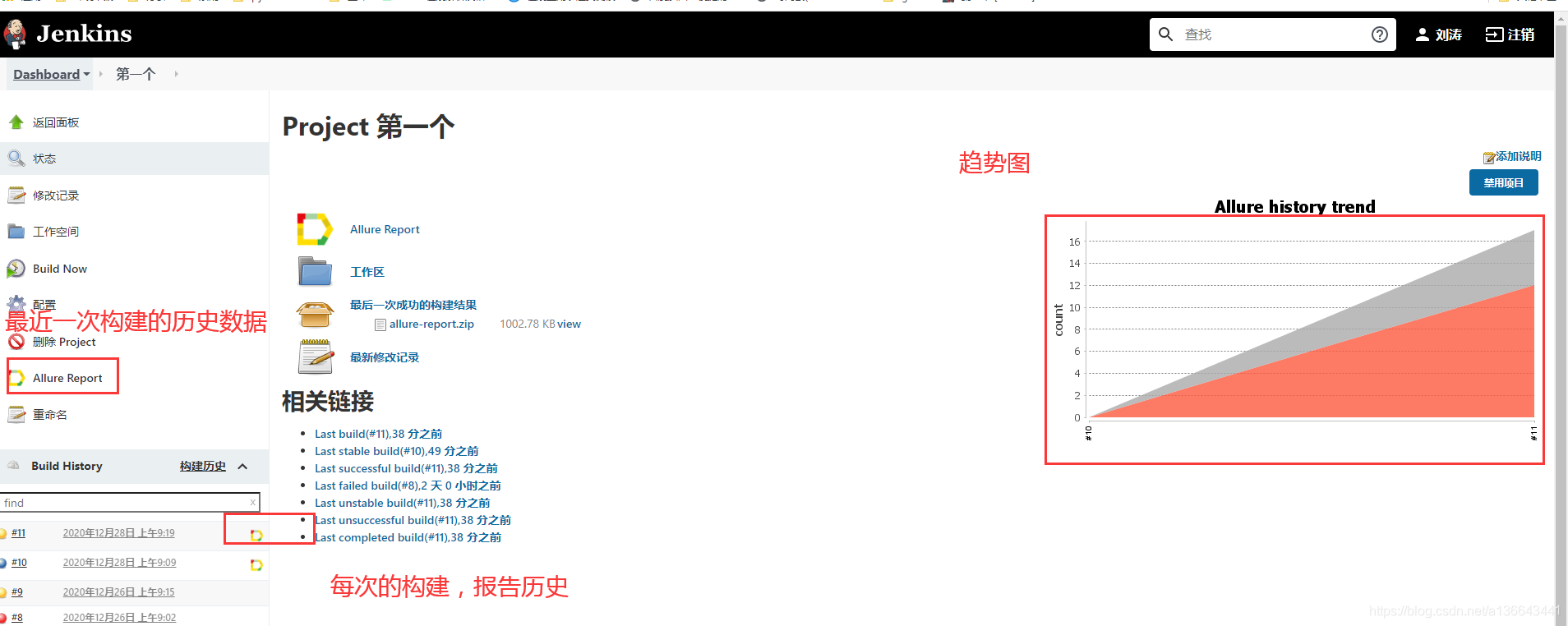1568x626 pixels.
Task: Open Last build(#11) link
Action: point(378,434)
